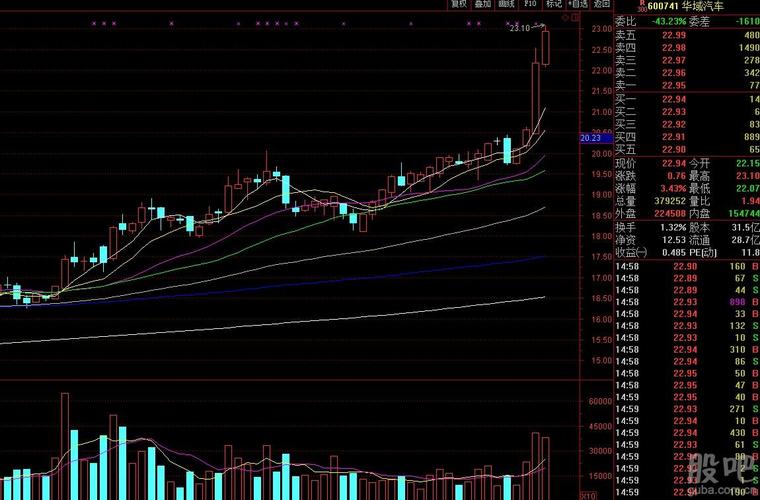Select the 卖一 ask row at 22.95
Screen dimensions: 760x500
[x=687, y=86]
